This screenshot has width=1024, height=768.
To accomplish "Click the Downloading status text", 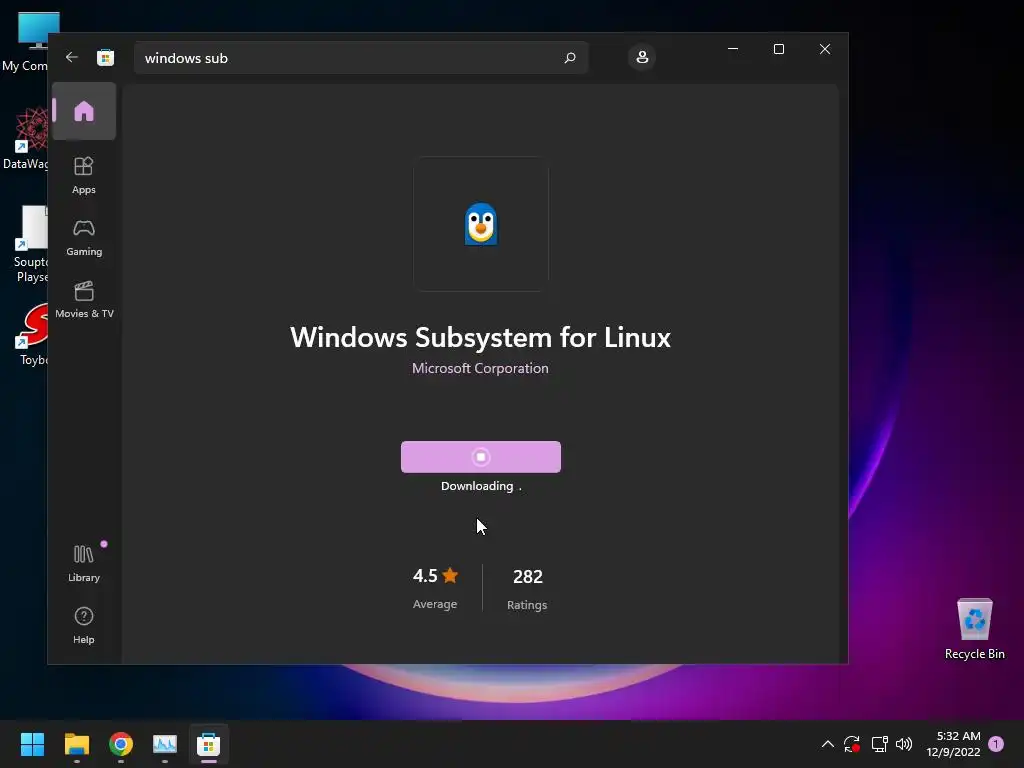I will [481, 486].
